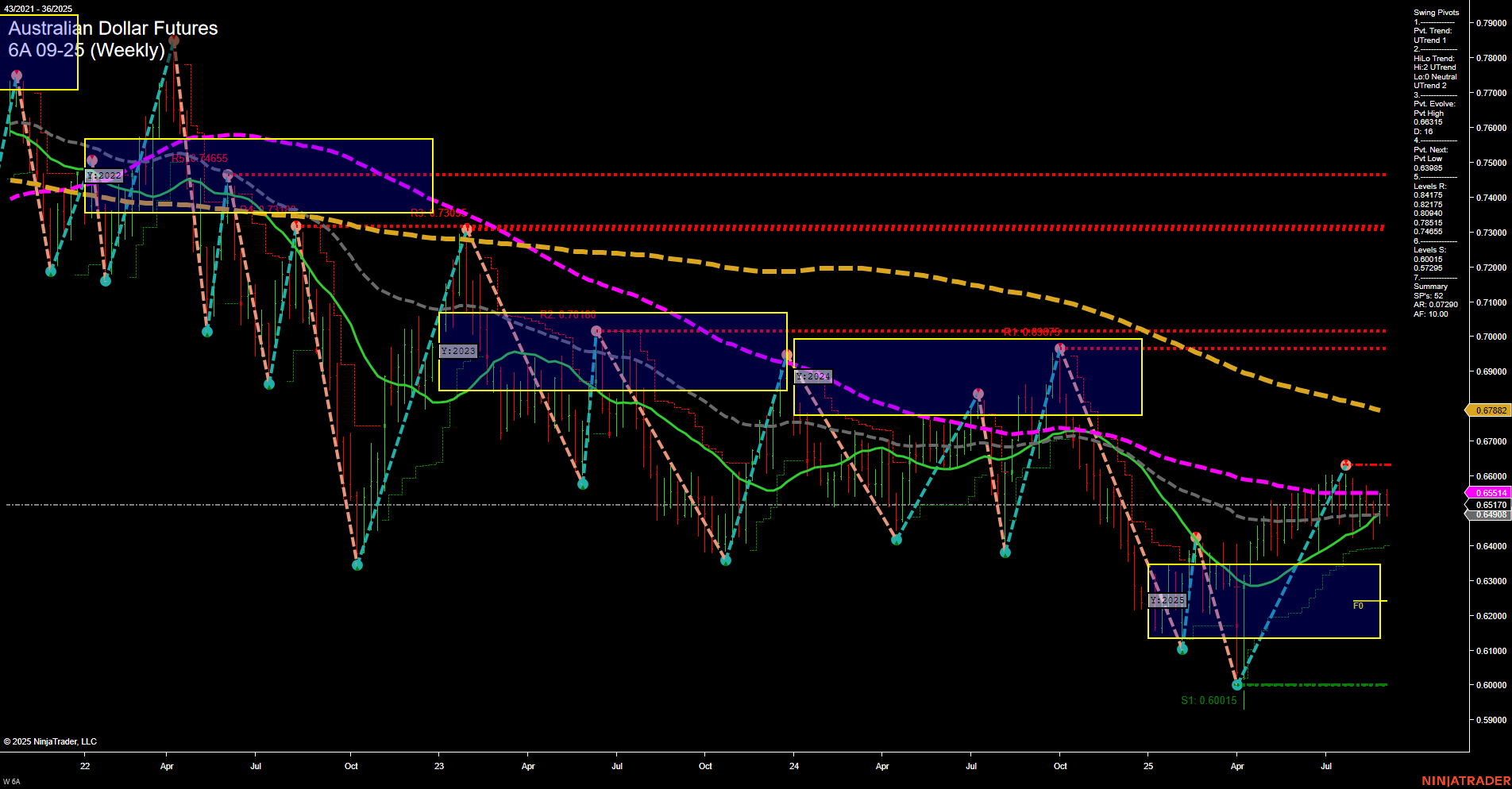Viewport: 1512px width, 789px height.
Task: Select the 43/2021 - 36/2025 range indicator
Action: [38, 8]
